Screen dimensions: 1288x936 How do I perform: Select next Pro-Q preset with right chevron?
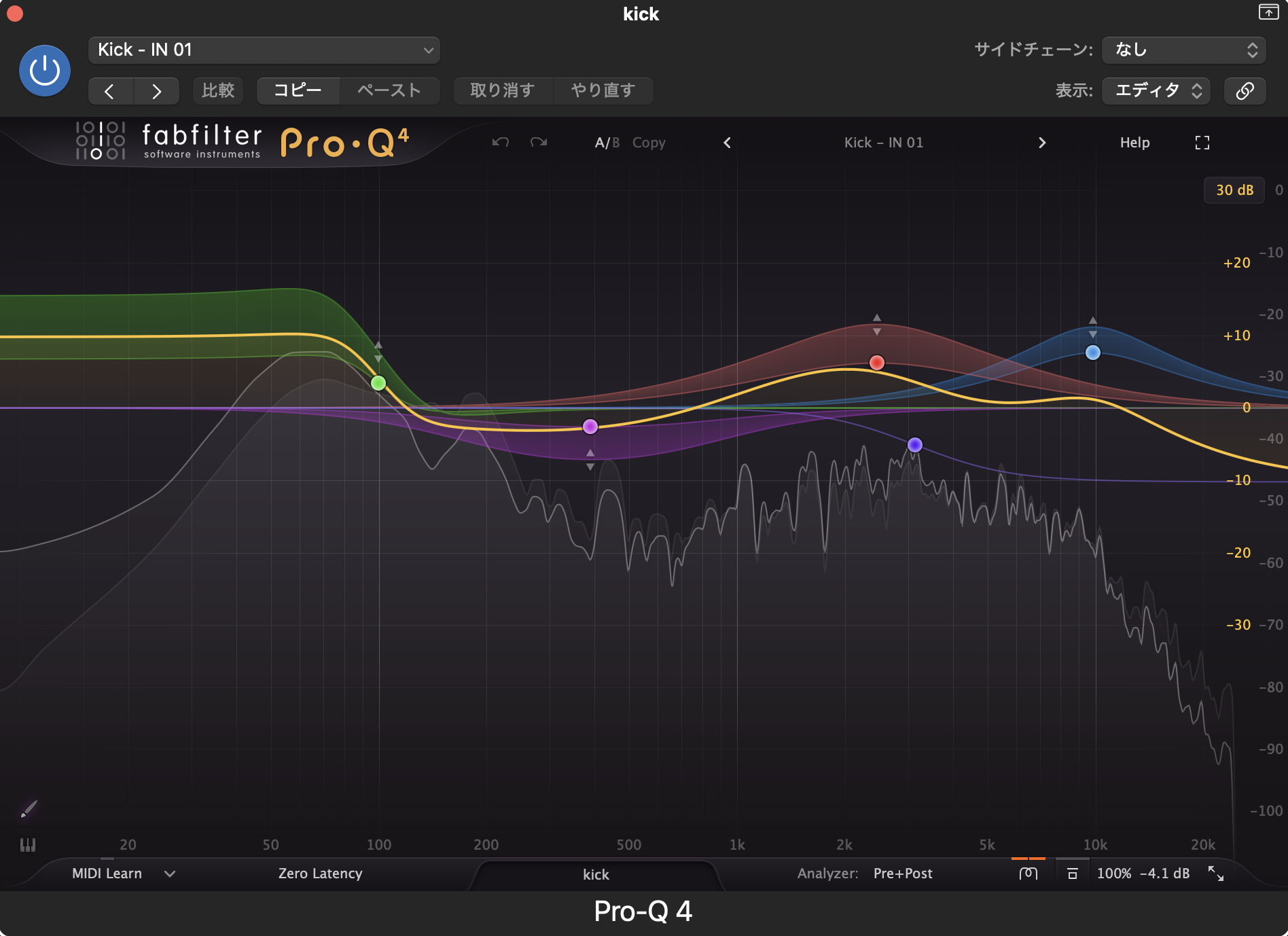point(1042,143)
